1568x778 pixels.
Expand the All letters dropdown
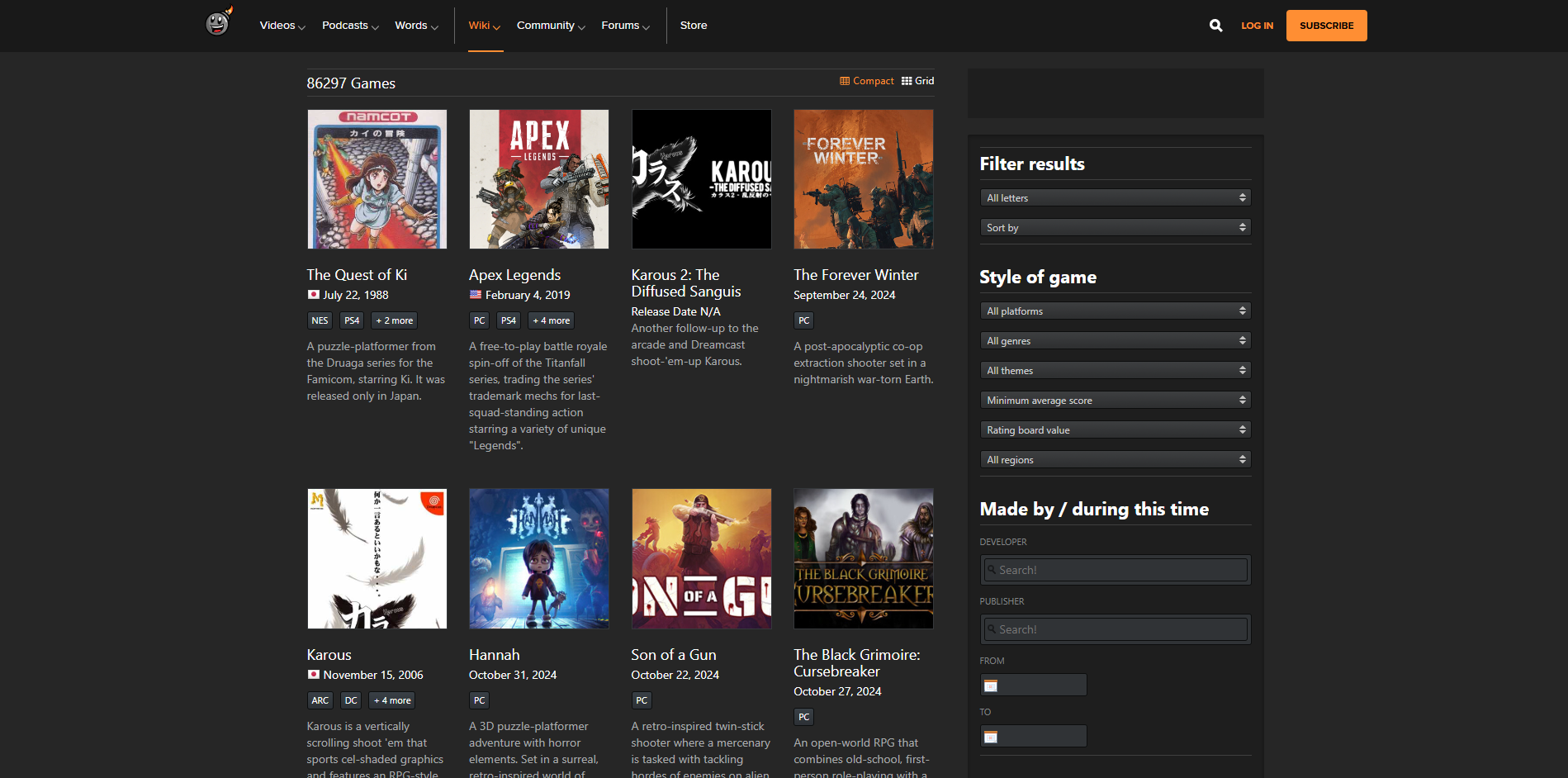[x=1116, y=198]
